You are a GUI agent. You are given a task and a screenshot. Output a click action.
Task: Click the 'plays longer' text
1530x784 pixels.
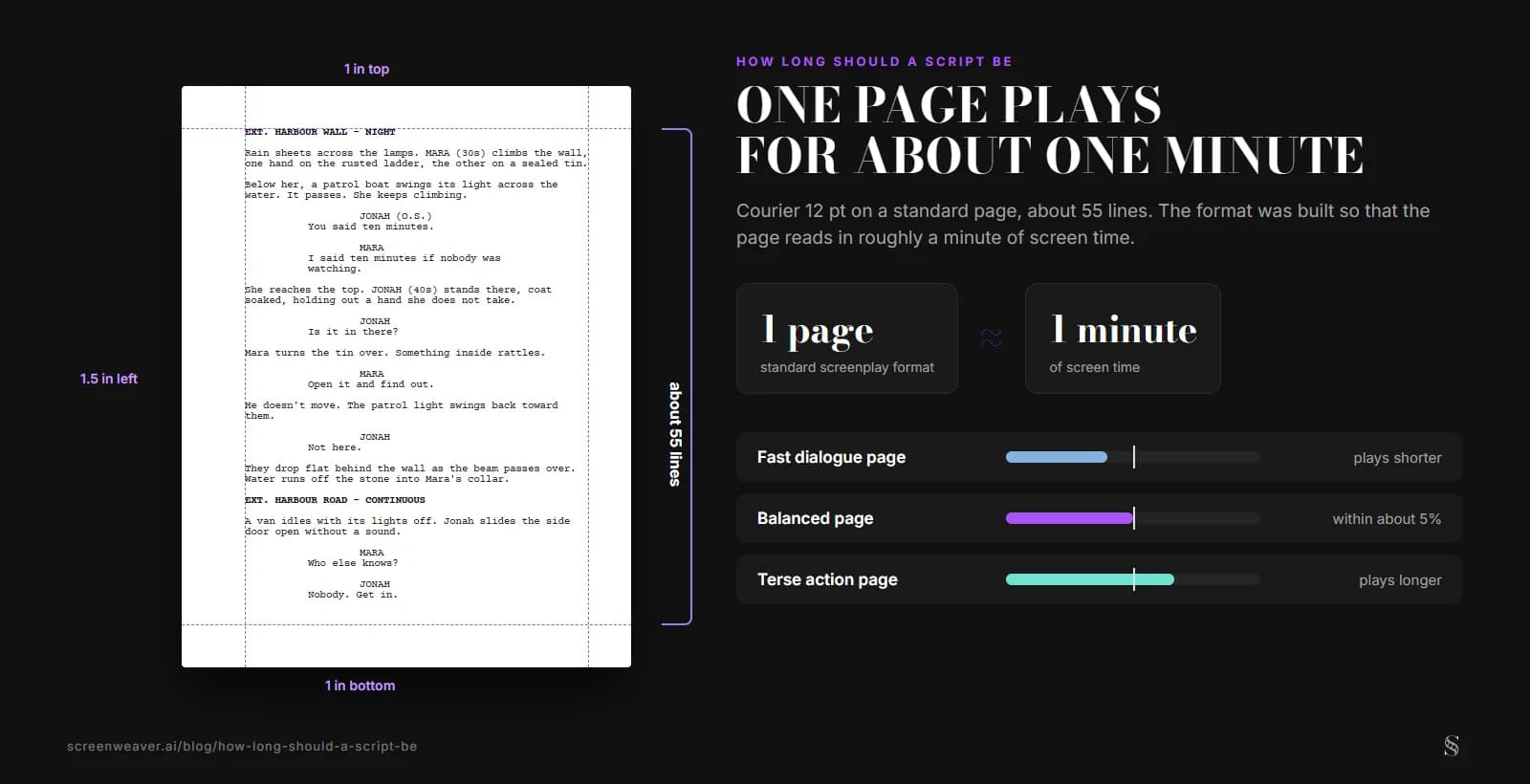pos(1400,580)
